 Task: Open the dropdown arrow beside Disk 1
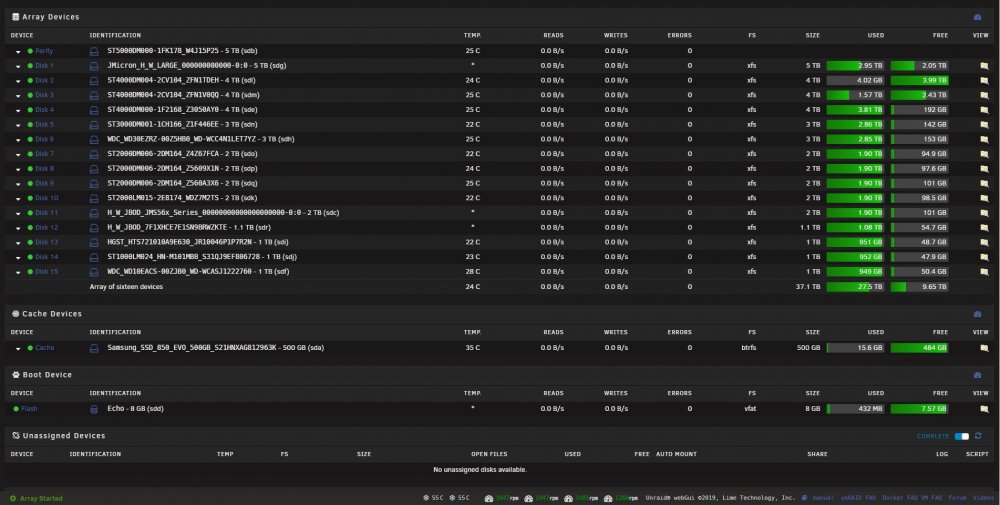click(x=18, y=66)
